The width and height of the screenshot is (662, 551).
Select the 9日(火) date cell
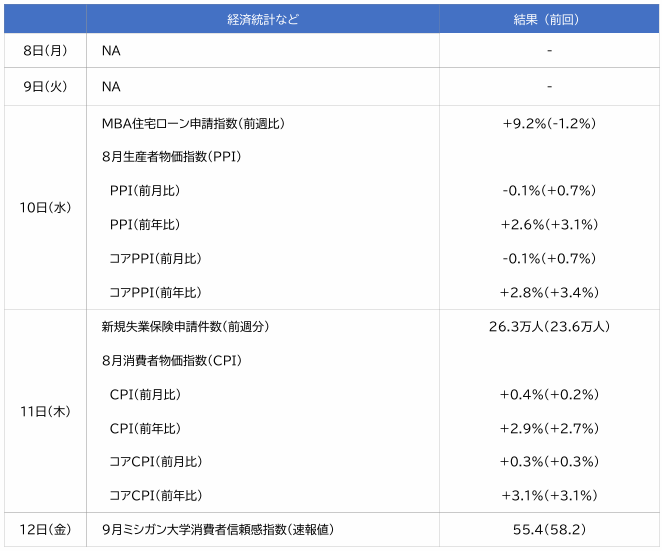coord(45,87)
